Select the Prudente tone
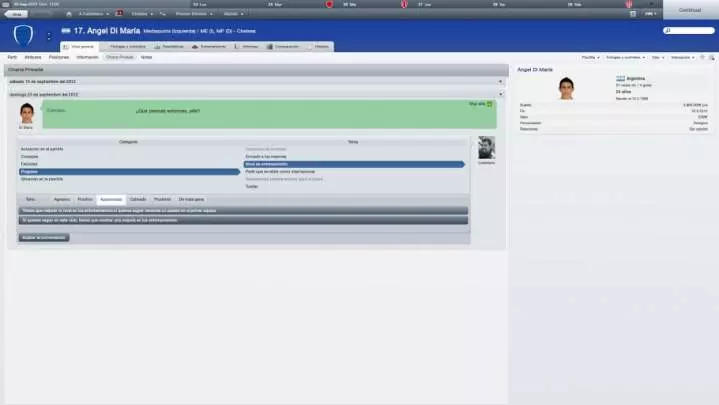Screen dimensions: 719x405 tap(162, 200)
